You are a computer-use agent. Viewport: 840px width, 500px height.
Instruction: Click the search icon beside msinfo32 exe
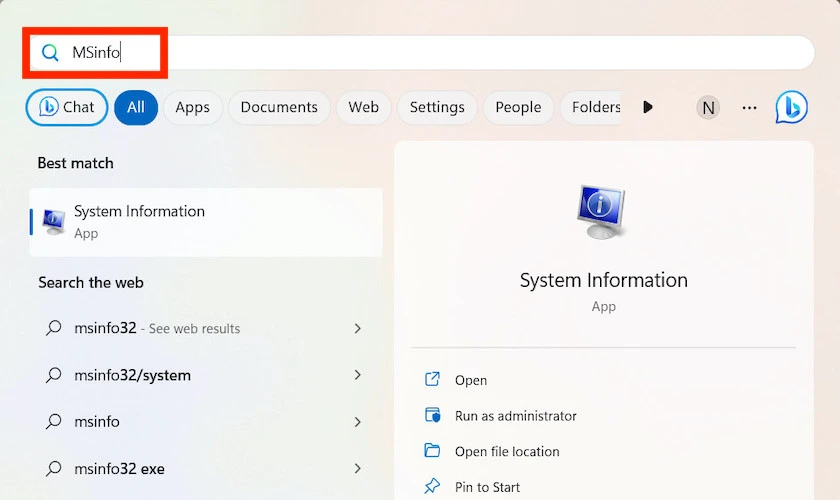54,469
